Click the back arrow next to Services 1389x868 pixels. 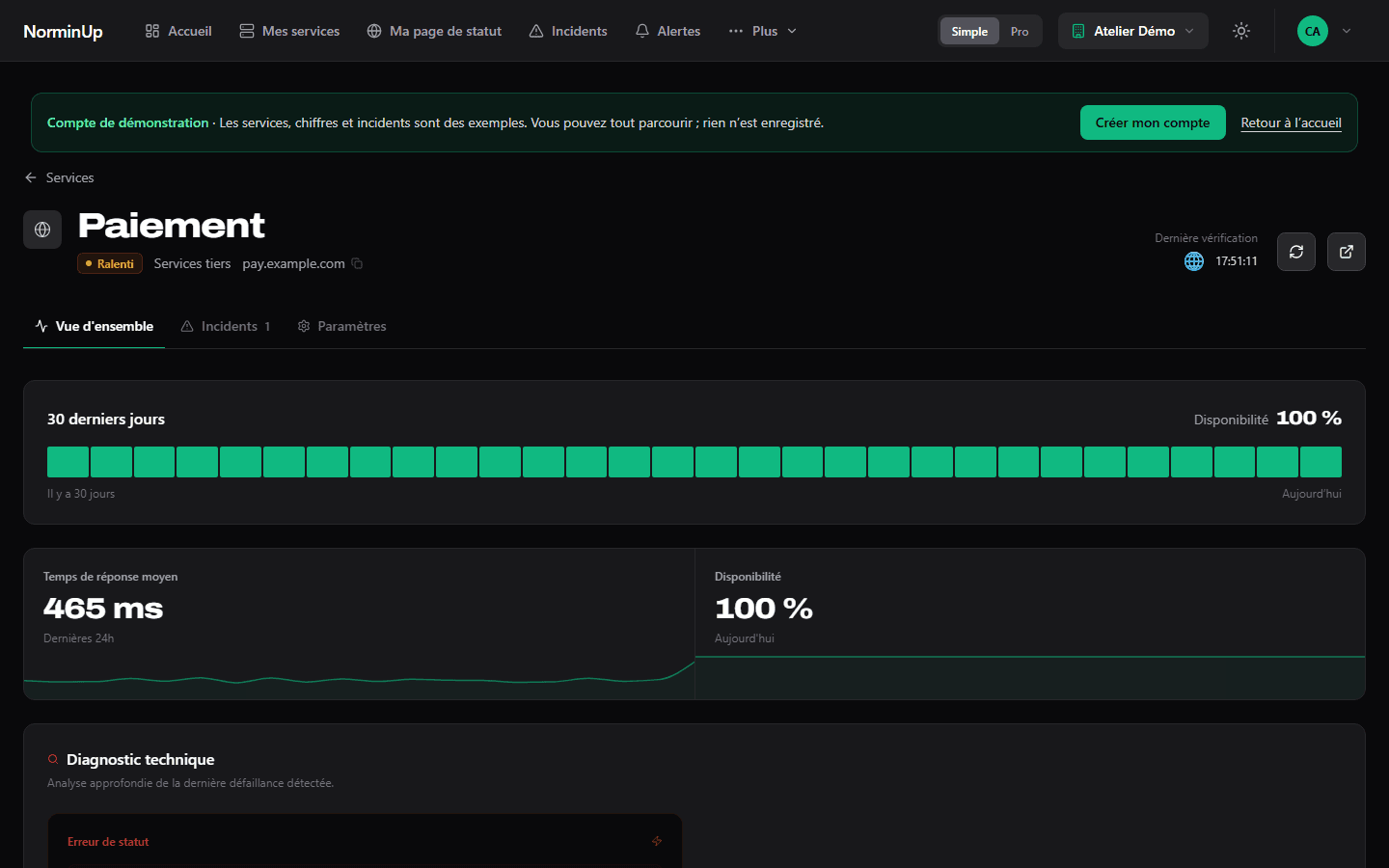coord(31,177)
